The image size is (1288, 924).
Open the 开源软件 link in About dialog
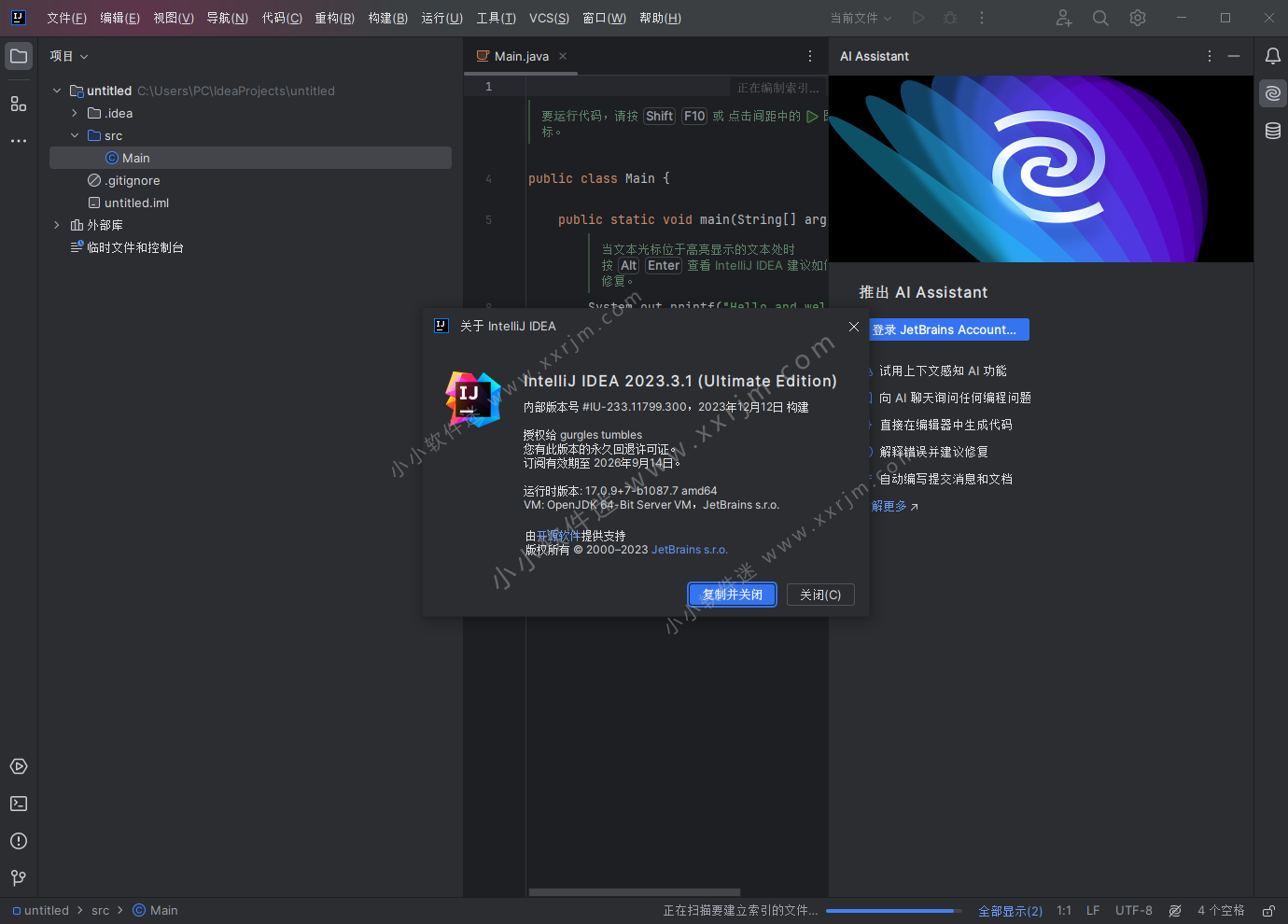coord(558,536)
